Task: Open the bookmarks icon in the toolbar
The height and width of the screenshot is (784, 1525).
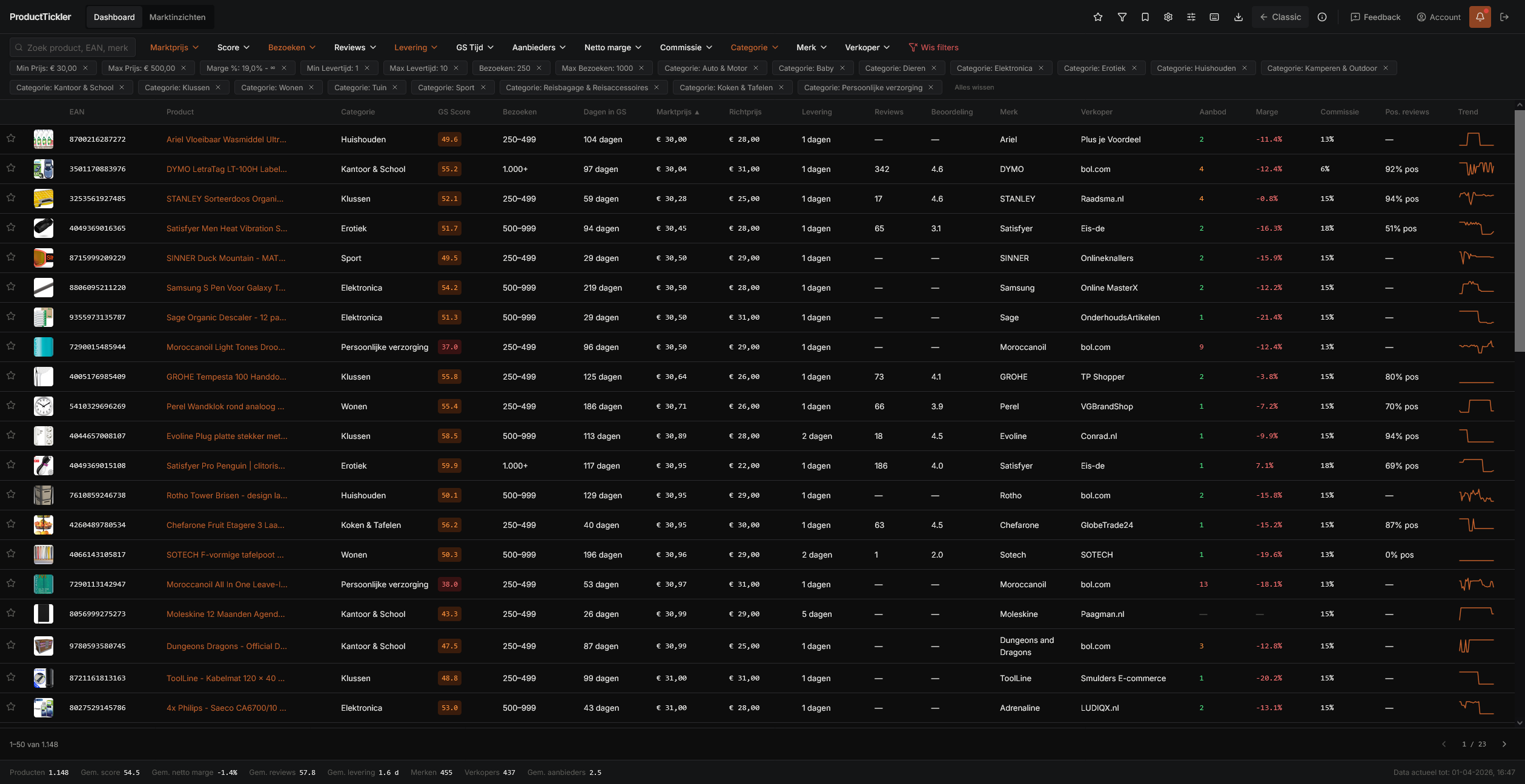Action: click(x=1145, y=16)
